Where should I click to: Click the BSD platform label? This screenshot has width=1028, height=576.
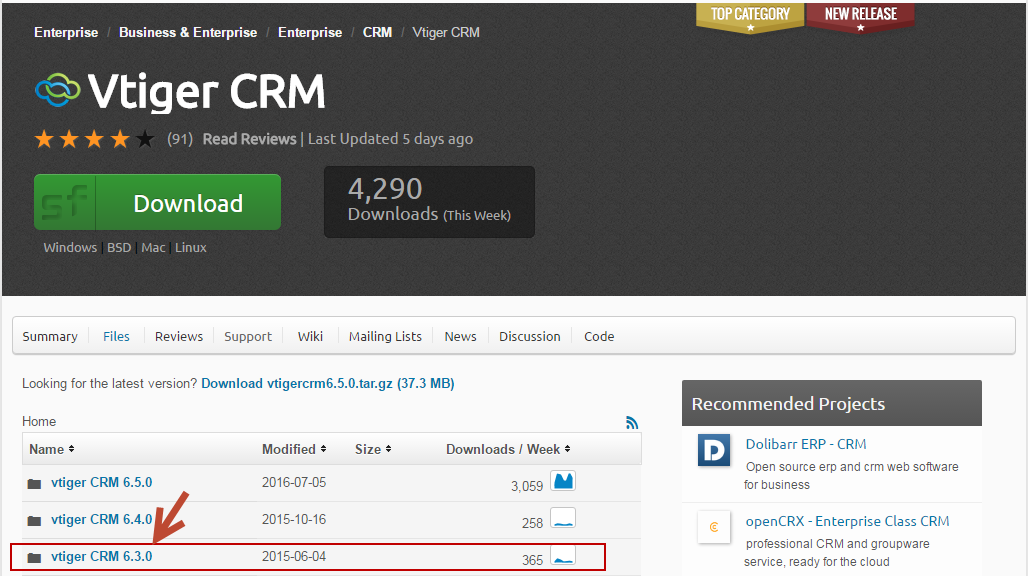click(x=119, y=248)
